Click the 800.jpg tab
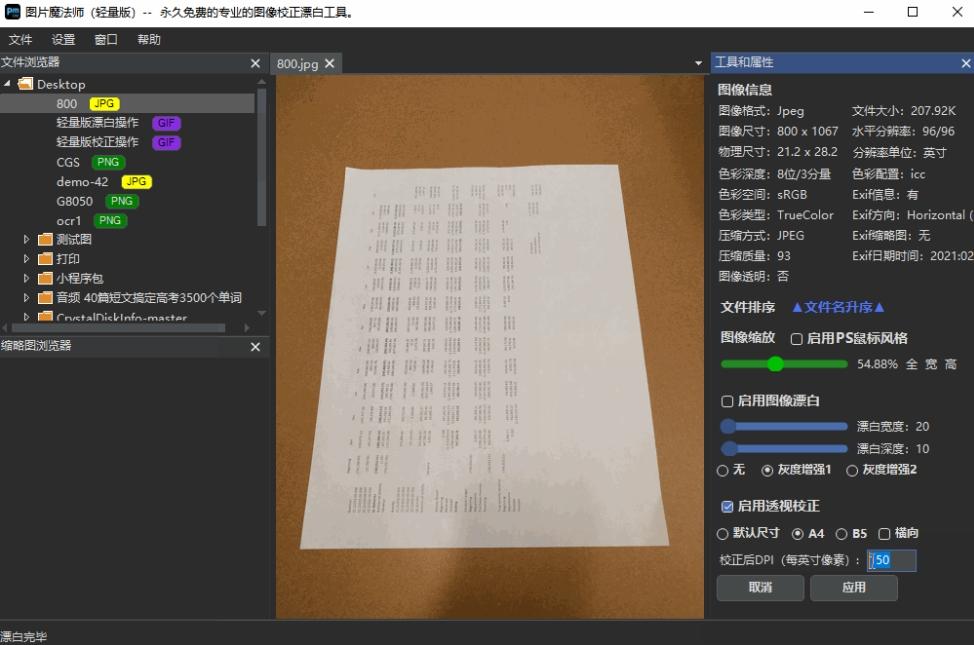Image resolution: width=974 pixels, height=645 pixels. pyautogui.click(x=300, y=62)
